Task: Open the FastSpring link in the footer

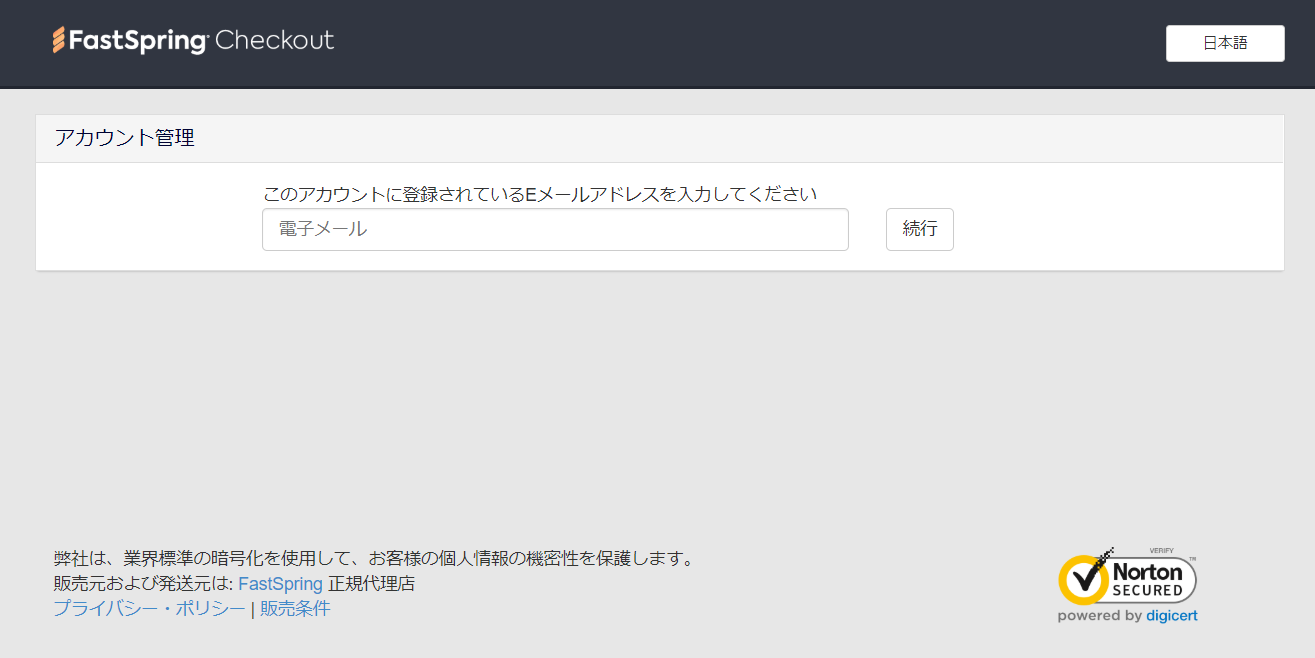Action: coord(280,584)
